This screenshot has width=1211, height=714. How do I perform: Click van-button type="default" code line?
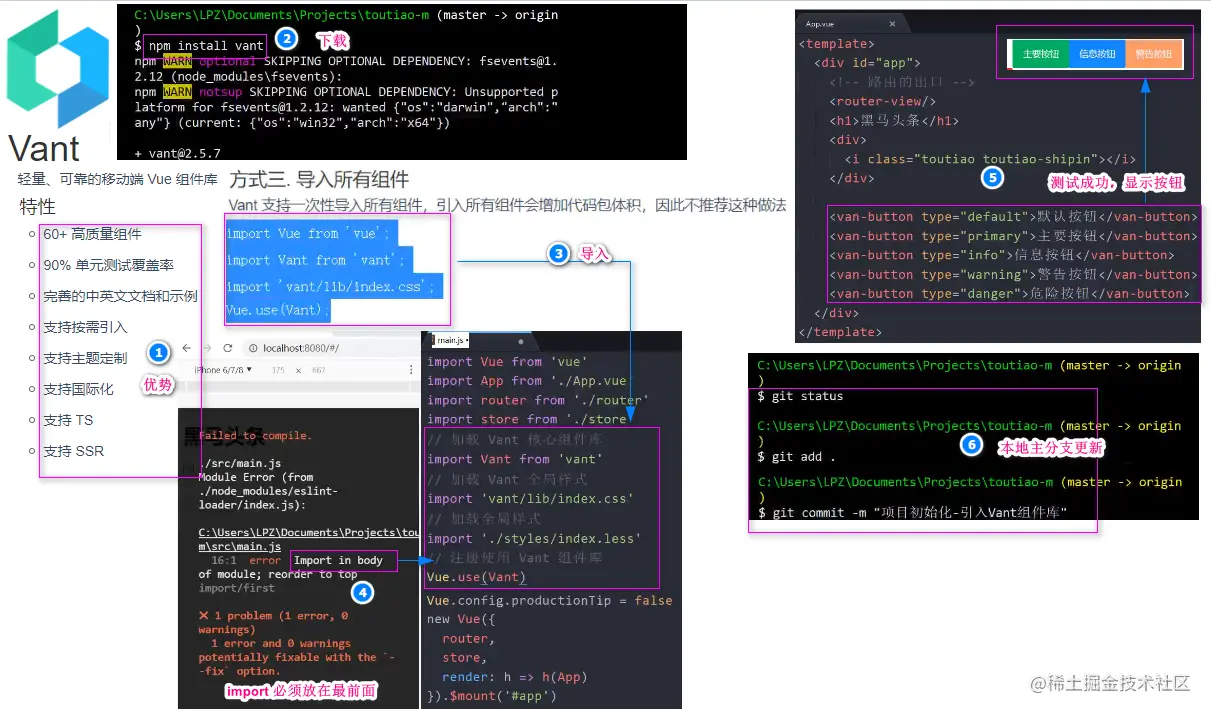click(x=1013, y=216)
